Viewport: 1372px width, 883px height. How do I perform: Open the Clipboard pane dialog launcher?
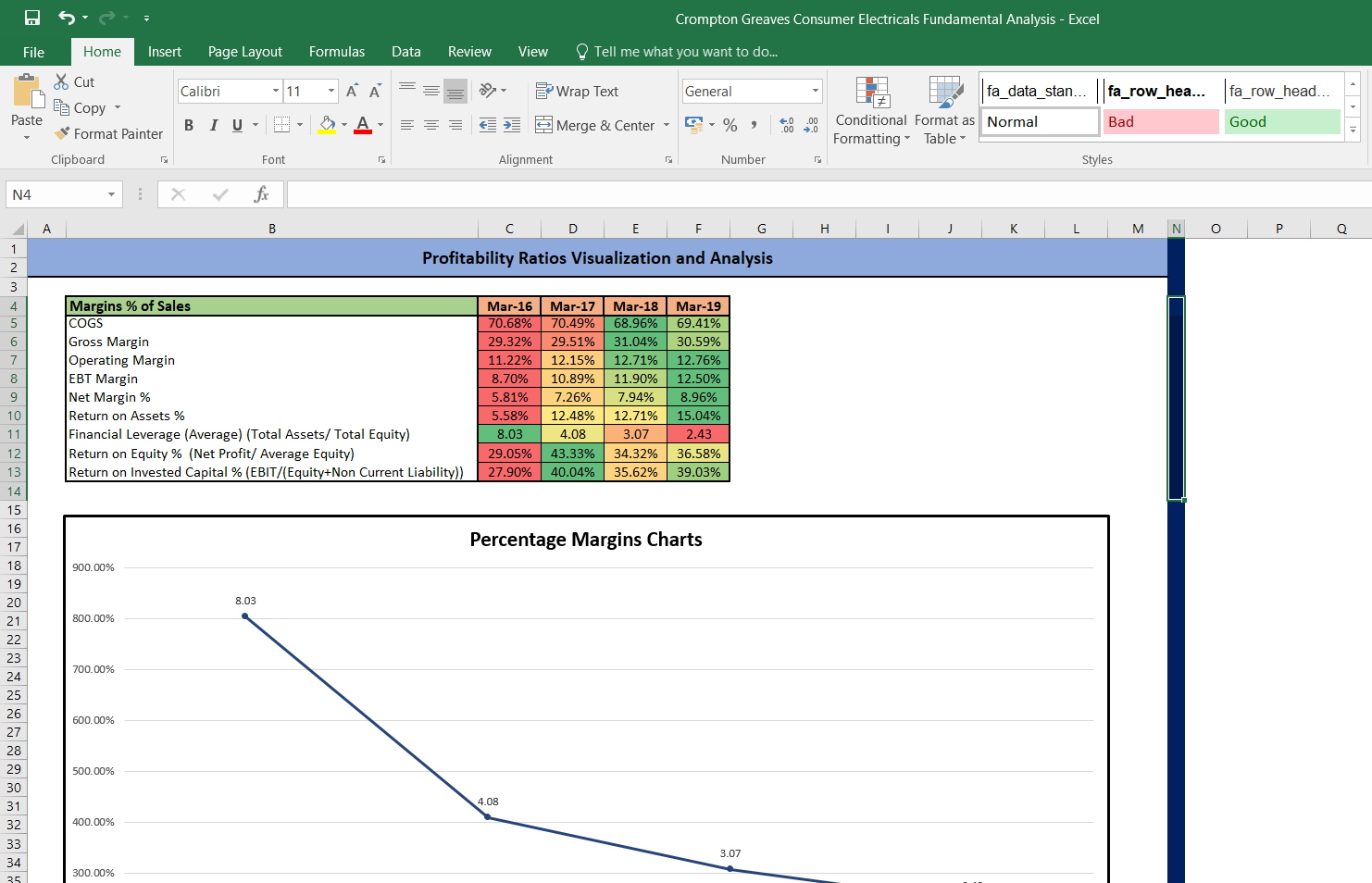coord(164,160)
